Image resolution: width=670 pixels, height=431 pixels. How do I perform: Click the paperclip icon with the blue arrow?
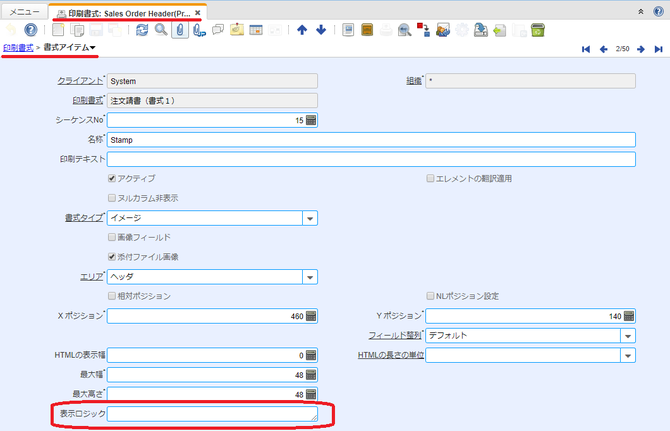(199, 30)
